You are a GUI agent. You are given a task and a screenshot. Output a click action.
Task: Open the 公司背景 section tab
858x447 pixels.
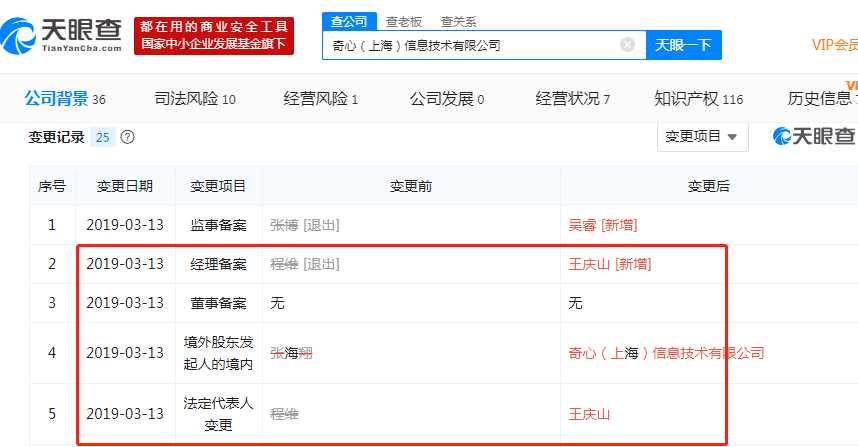pos(65,99)
